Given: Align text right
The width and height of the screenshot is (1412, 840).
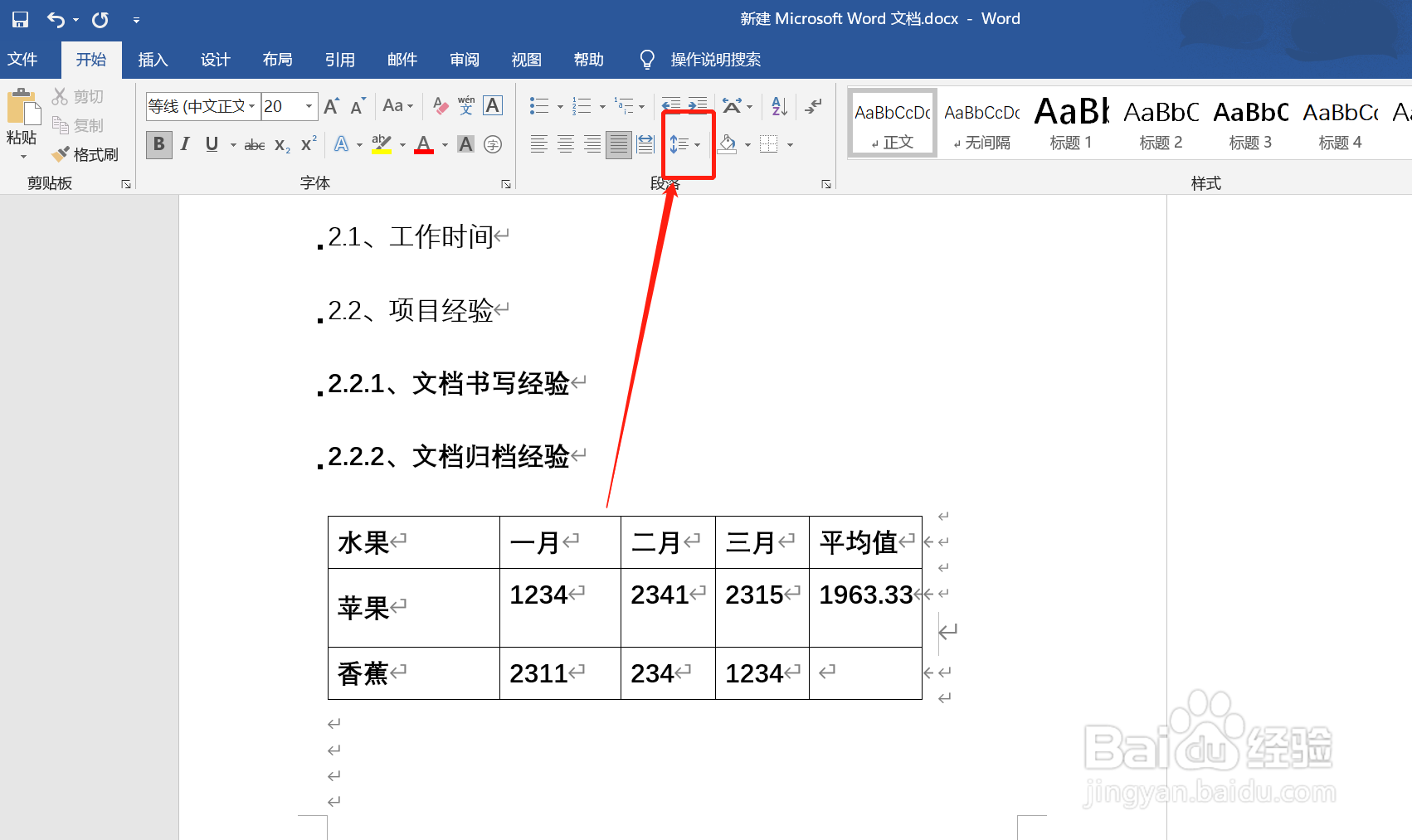Looking at the screenshot, I should tap(592, 144).
